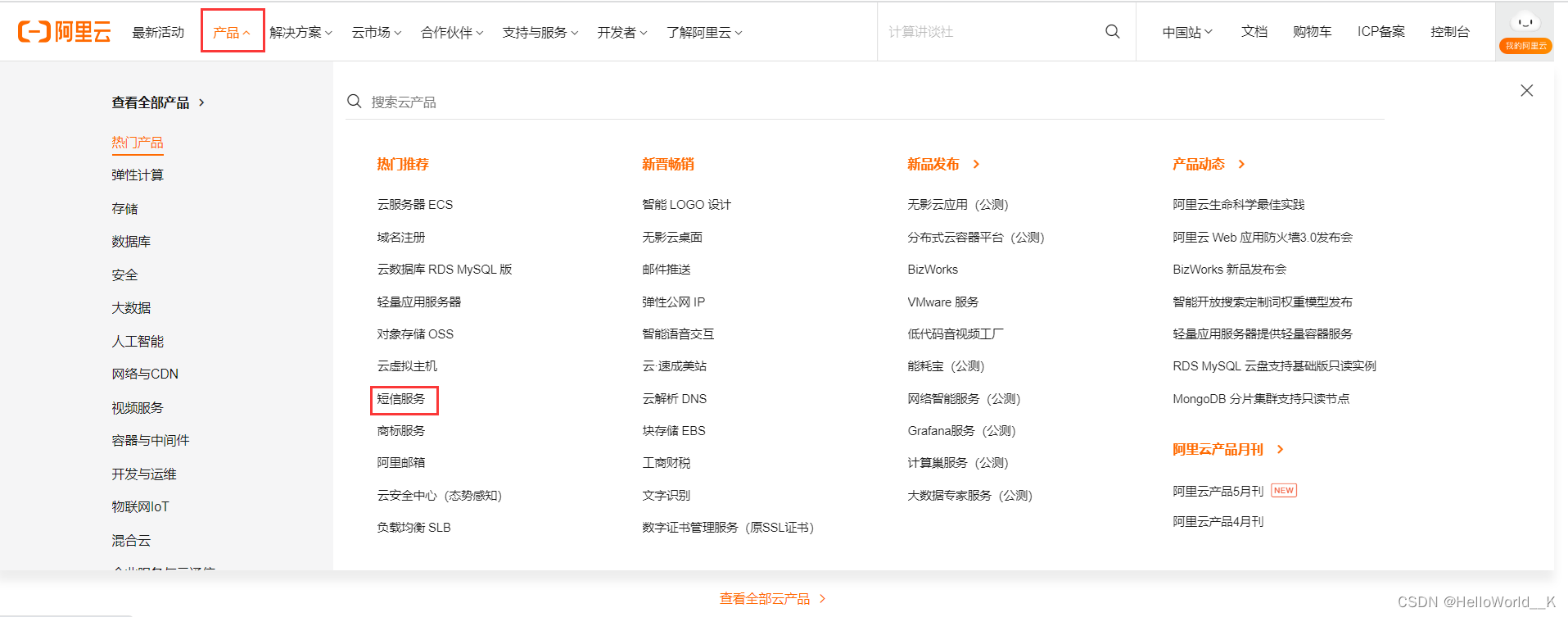Screen dimensions: 1568x617
Task: Open MongoDB 分片集群支持只读节点 news
Action: click(1261, 399)
